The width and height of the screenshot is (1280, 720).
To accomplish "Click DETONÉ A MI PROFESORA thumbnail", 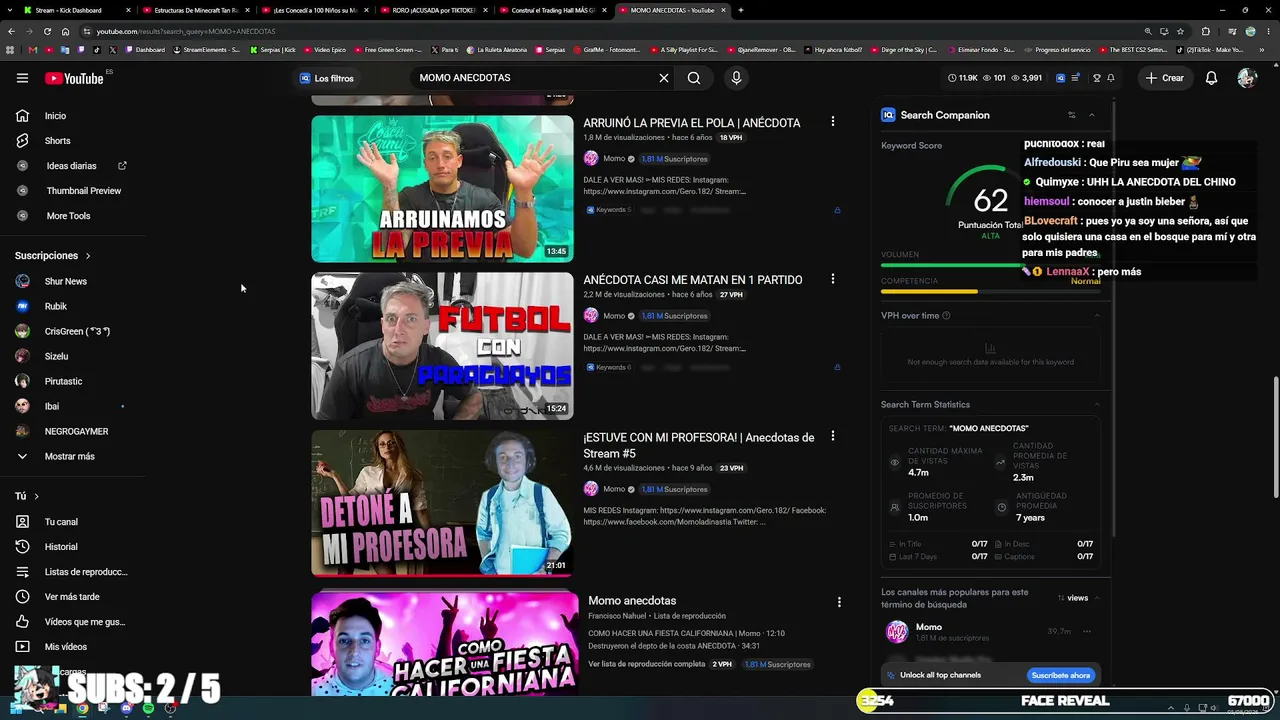I will 442,503.
